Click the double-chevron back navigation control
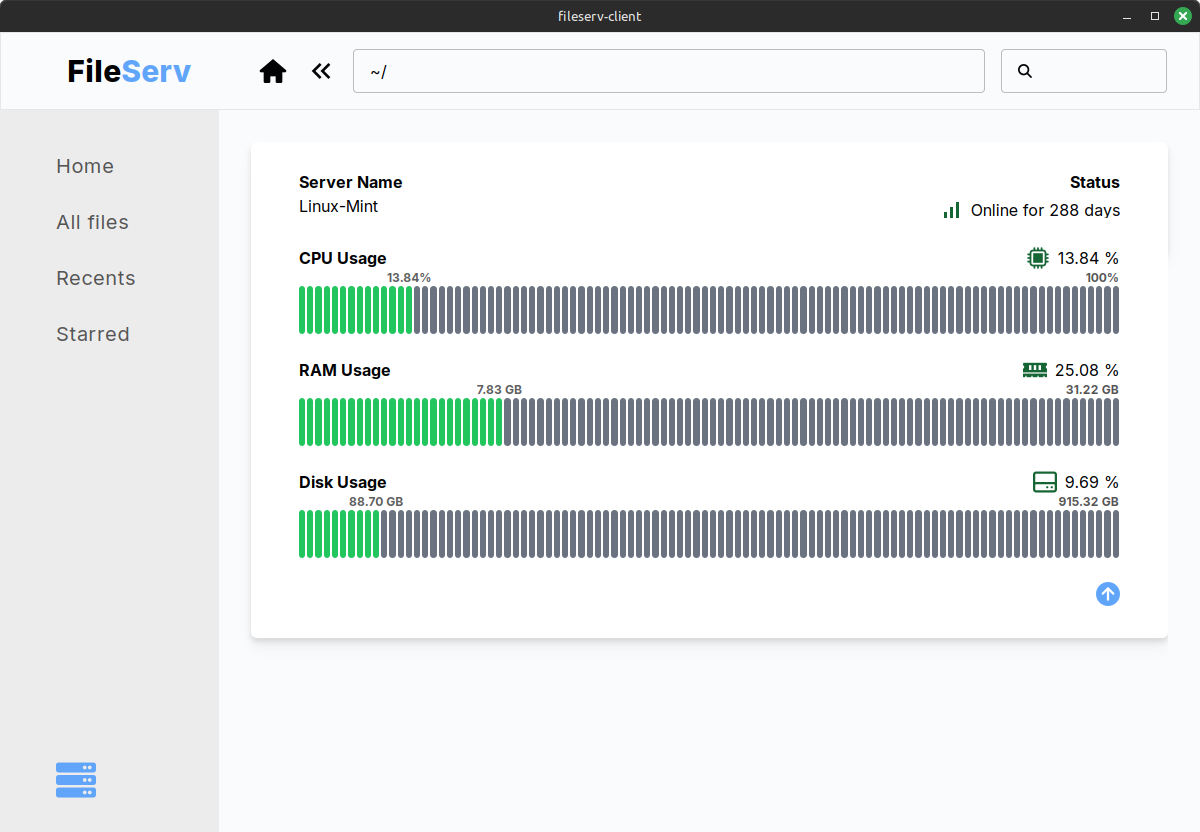 tap(320, 70)
